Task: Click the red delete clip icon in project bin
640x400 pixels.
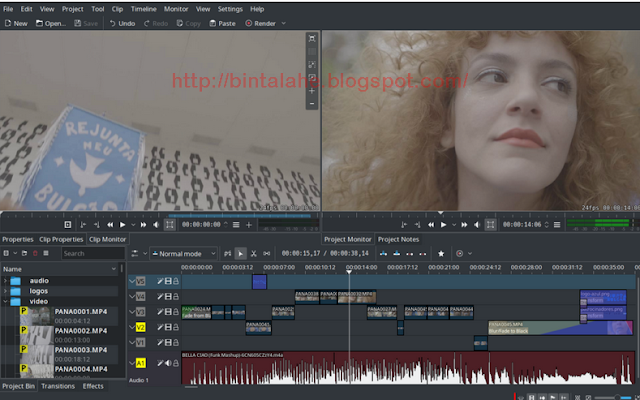Action: click(x=35, y=253)
